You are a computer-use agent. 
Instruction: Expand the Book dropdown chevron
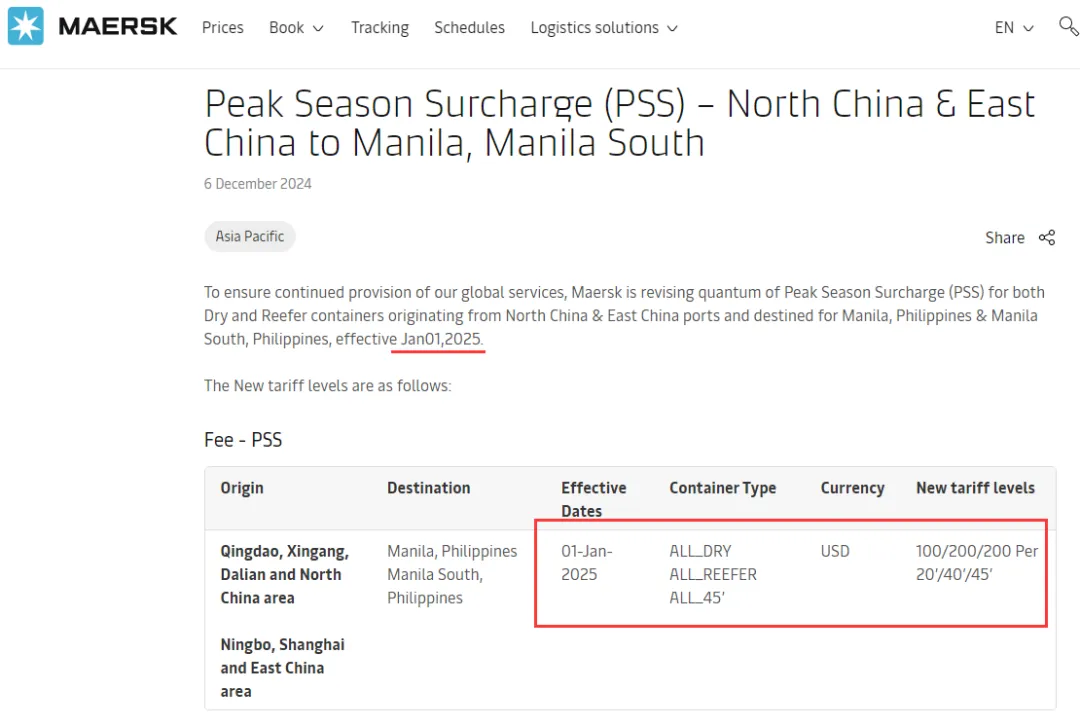[x=318, y=29]
